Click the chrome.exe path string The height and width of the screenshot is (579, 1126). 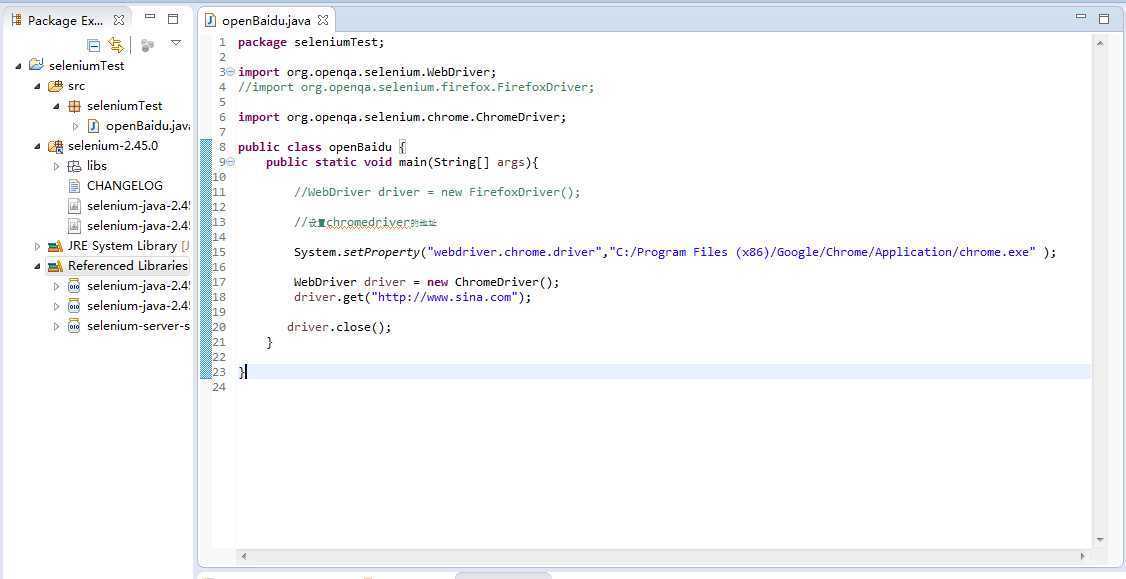(823, 252)
